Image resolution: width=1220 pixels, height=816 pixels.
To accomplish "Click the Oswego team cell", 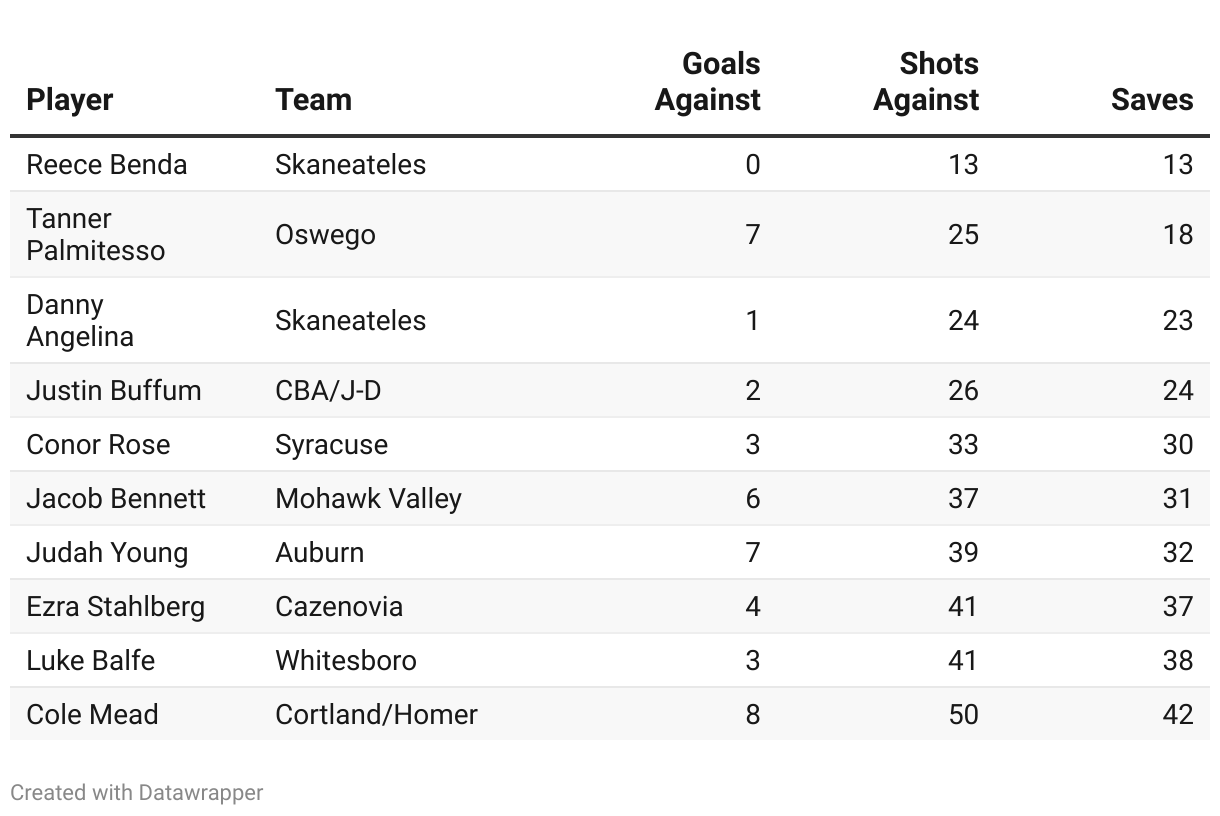I will [x=325, y=234].
